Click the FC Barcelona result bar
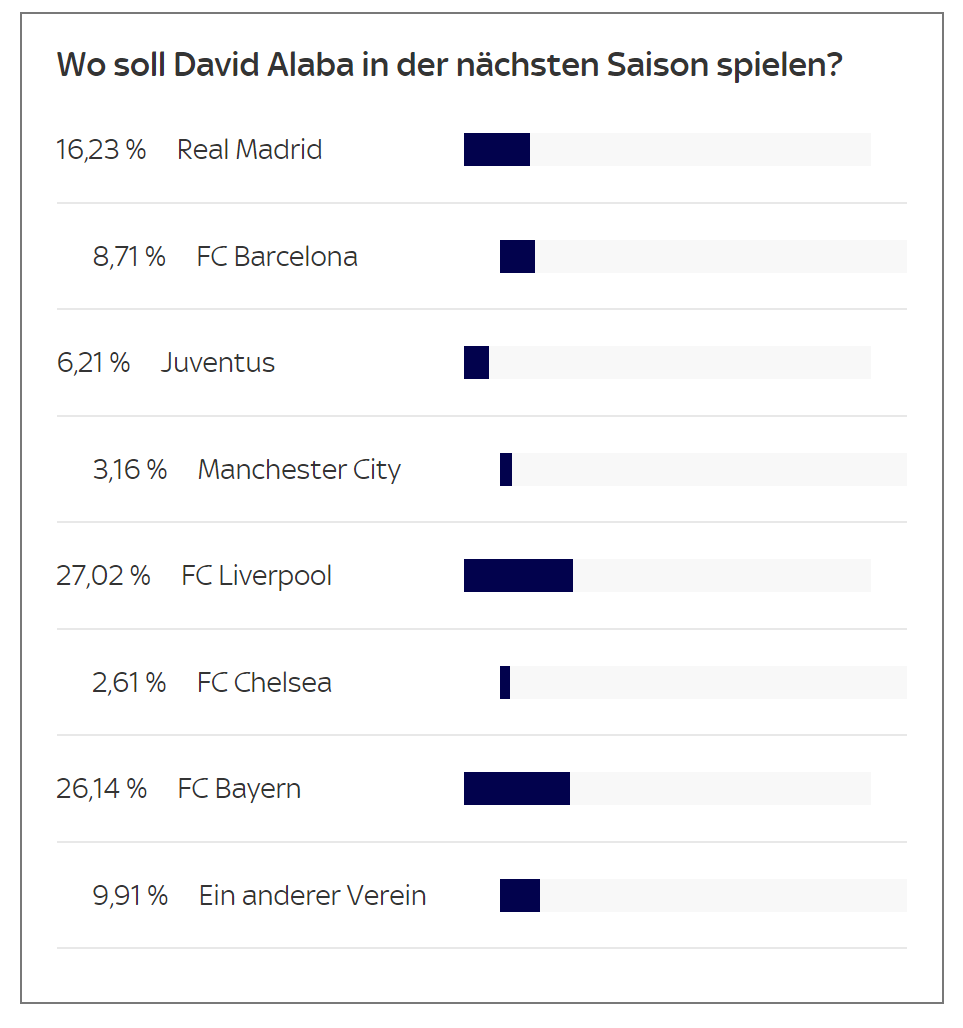The image size is (963, 1028). (x=703, y=256)
